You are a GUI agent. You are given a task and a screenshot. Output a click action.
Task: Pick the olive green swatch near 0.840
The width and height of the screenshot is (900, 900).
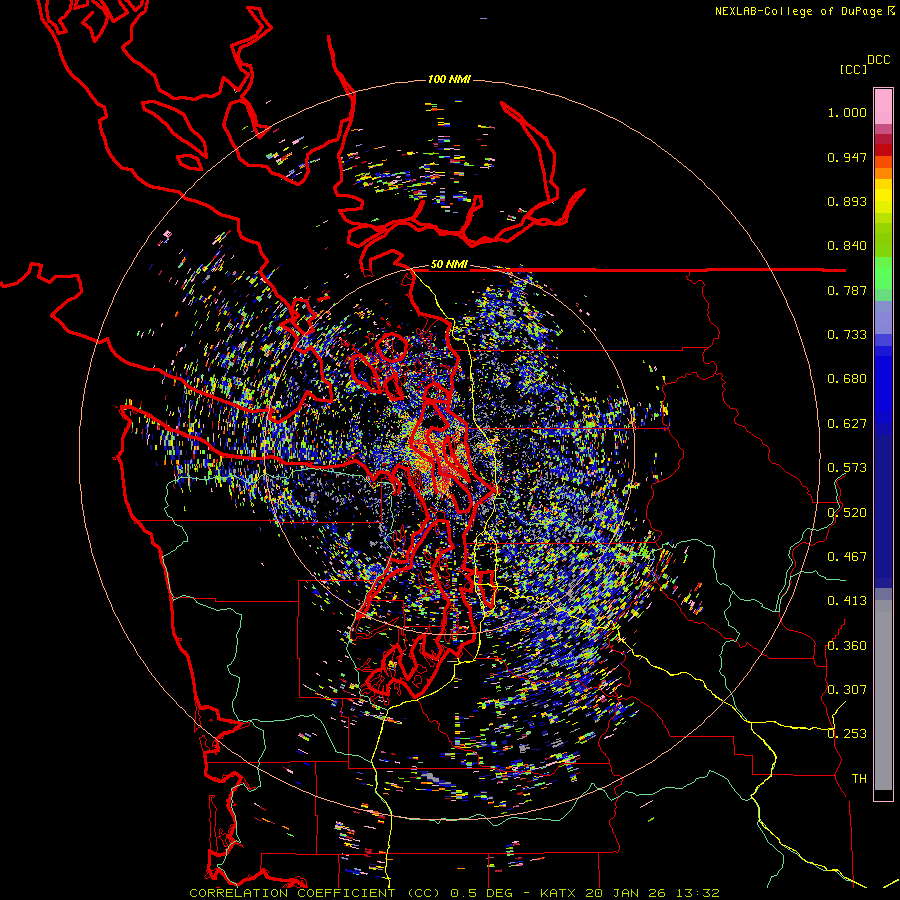click(883, 239)
